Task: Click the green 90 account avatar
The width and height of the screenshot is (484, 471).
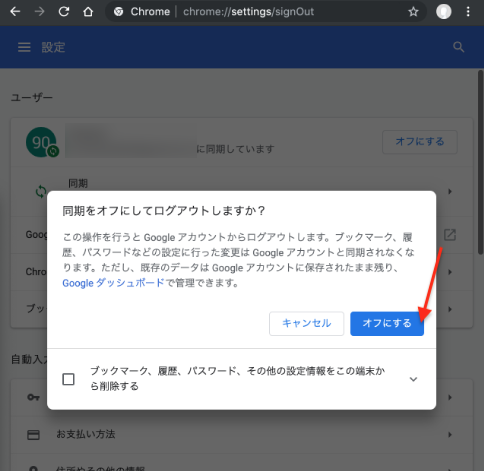Action: 41,142
